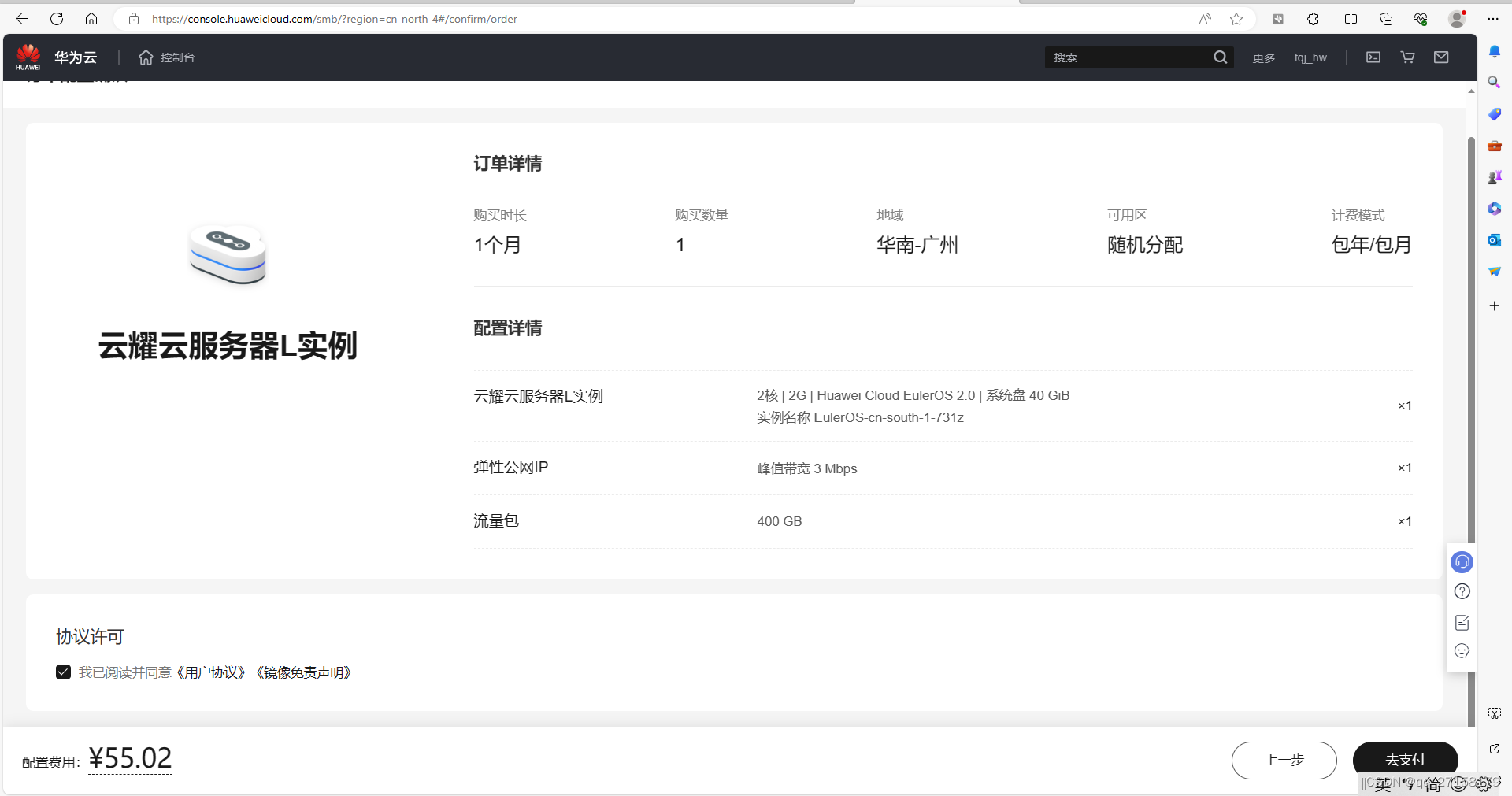Click the 峰值带宽 3 Mbps value
Image resolution: width=1512 pixels, height=796 pixels.
pyautogui.click(x=807, y=468)
